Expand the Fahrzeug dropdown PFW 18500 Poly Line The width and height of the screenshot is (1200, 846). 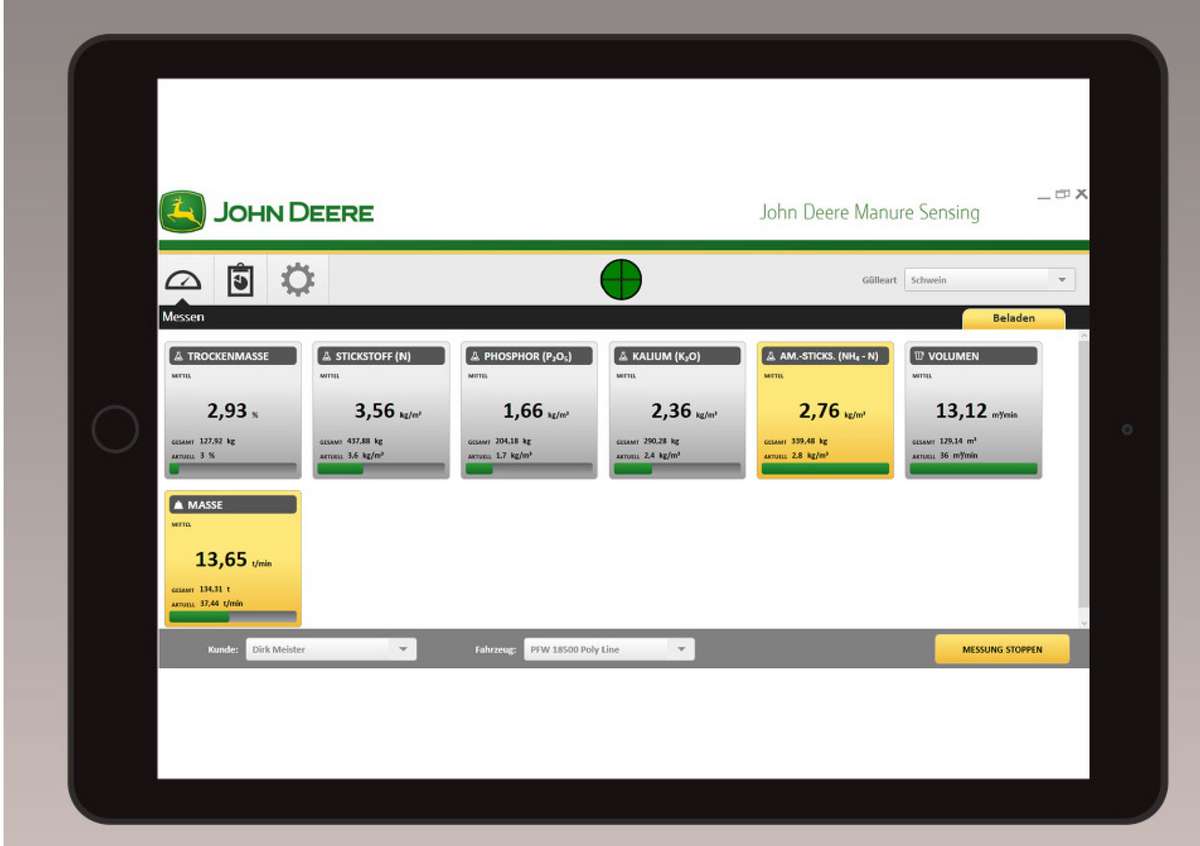[608, 649]
